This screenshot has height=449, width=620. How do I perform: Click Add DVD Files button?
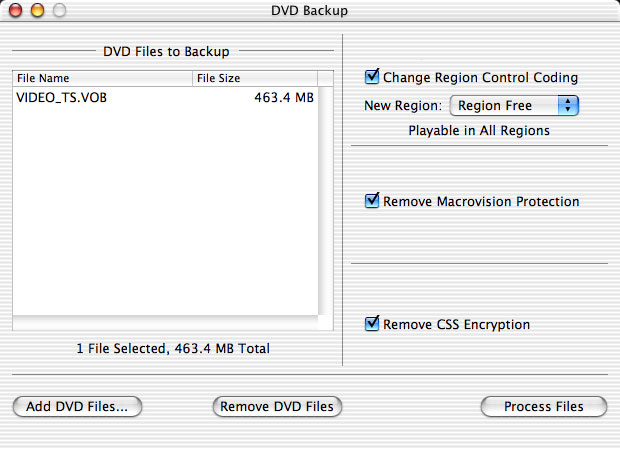[x=77, y=406]
